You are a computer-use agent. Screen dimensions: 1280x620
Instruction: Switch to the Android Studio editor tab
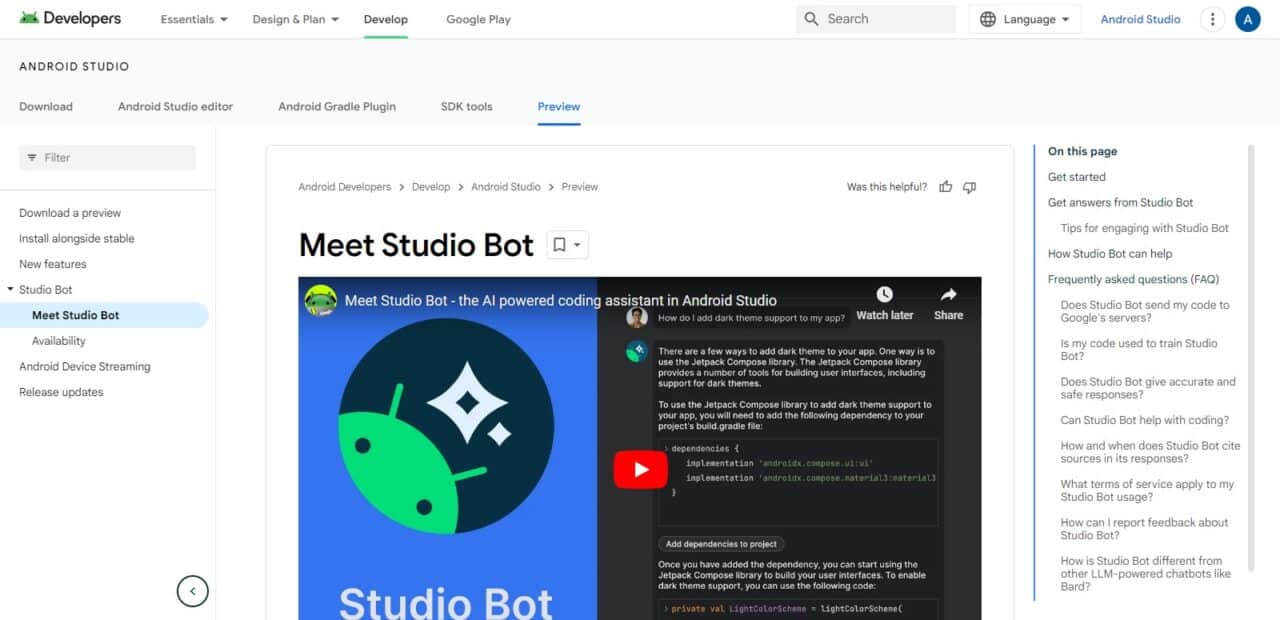[x=175, y=107]
